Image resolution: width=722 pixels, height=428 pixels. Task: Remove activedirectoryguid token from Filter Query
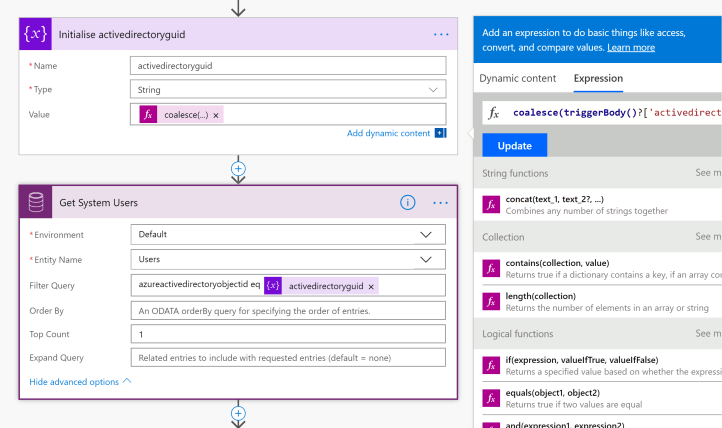(x=371, y=286)
